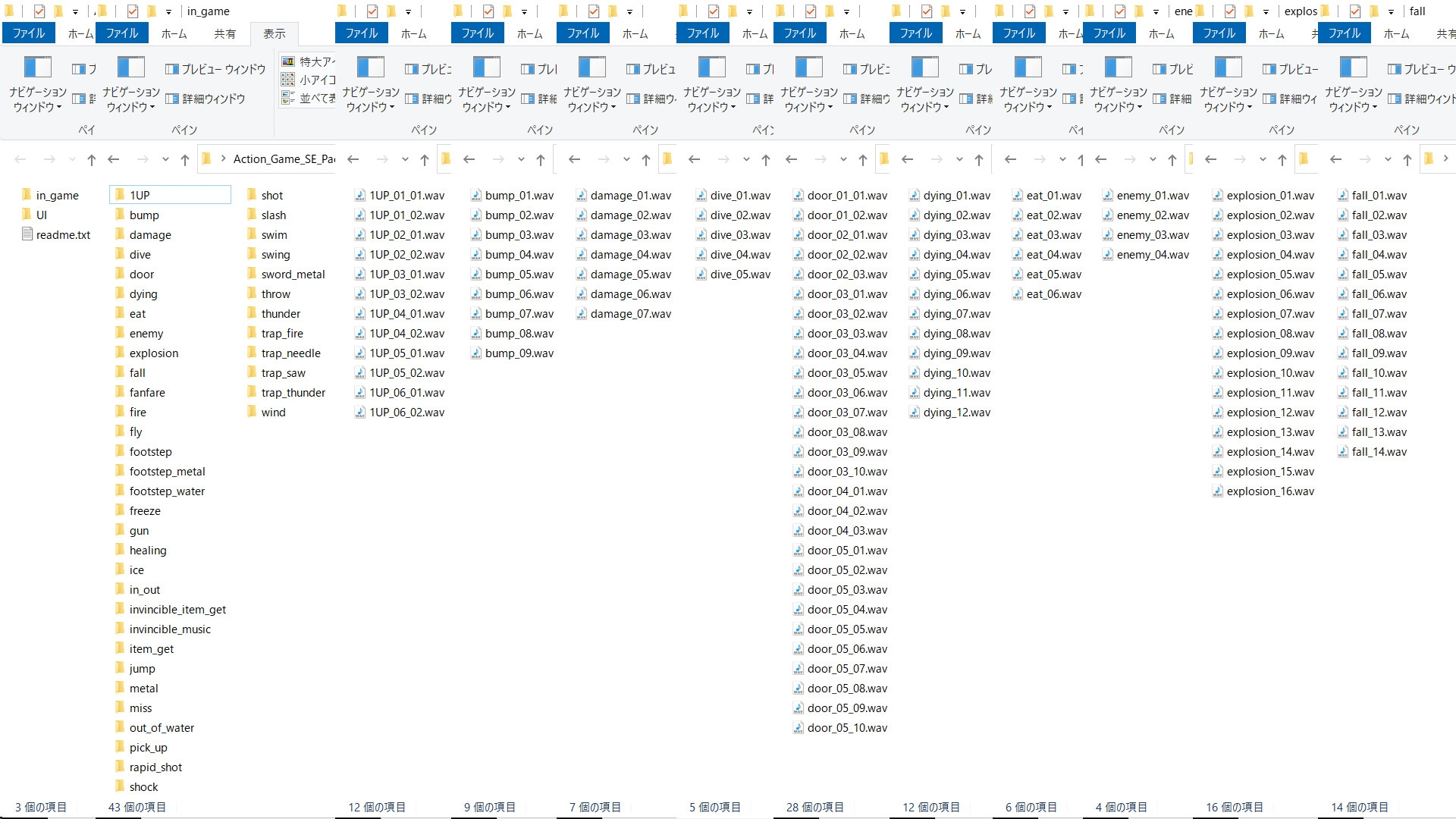Open the 共有 tab in in_game window

point(224,33)
